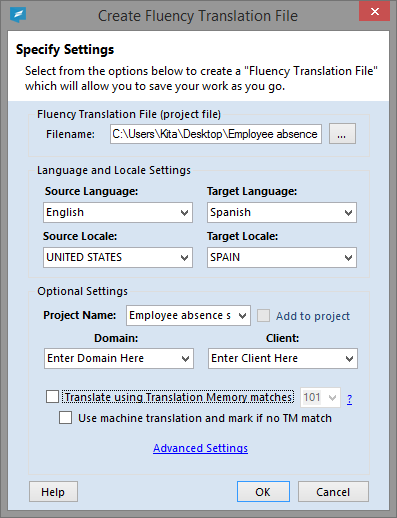Click the Cancel button
Screen dimensions: 397x518
[333, 492]
